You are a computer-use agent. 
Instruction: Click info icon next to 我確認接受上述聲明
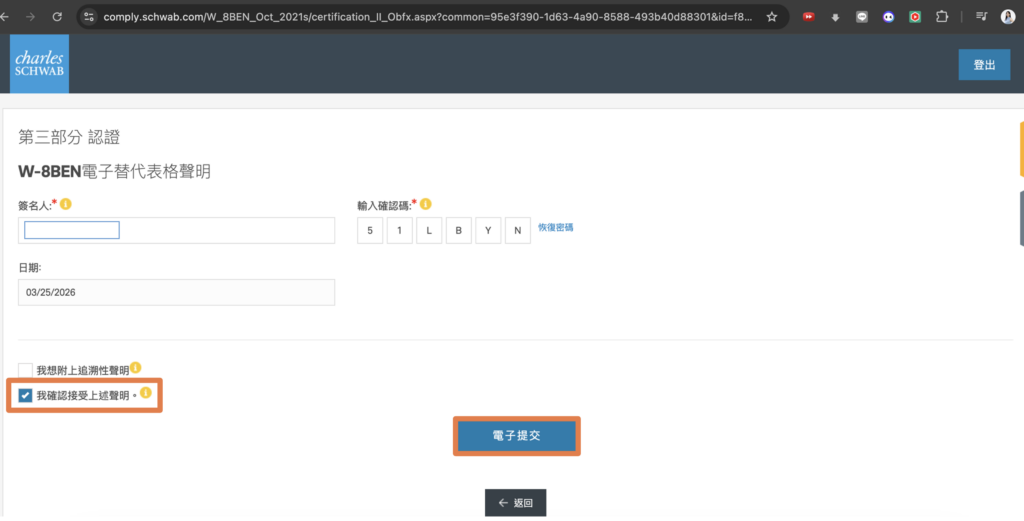click(x=145, y=394)
